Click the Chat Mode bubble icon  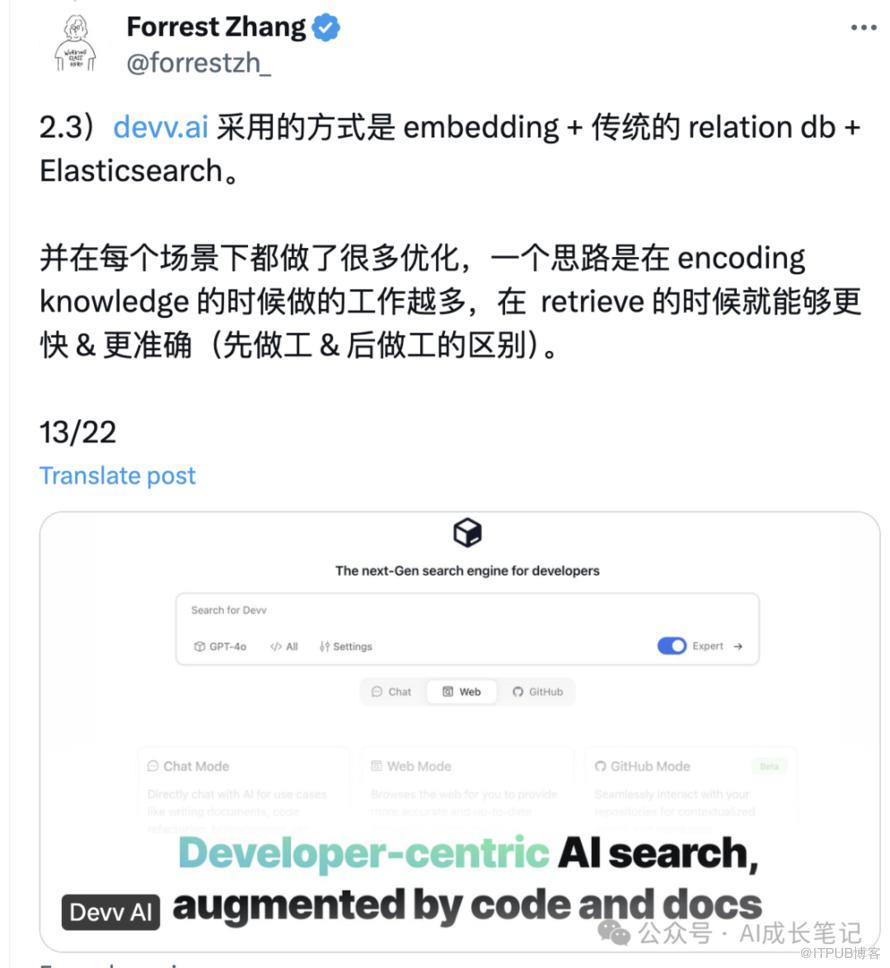pyautogui.click(x=153, y=766)
